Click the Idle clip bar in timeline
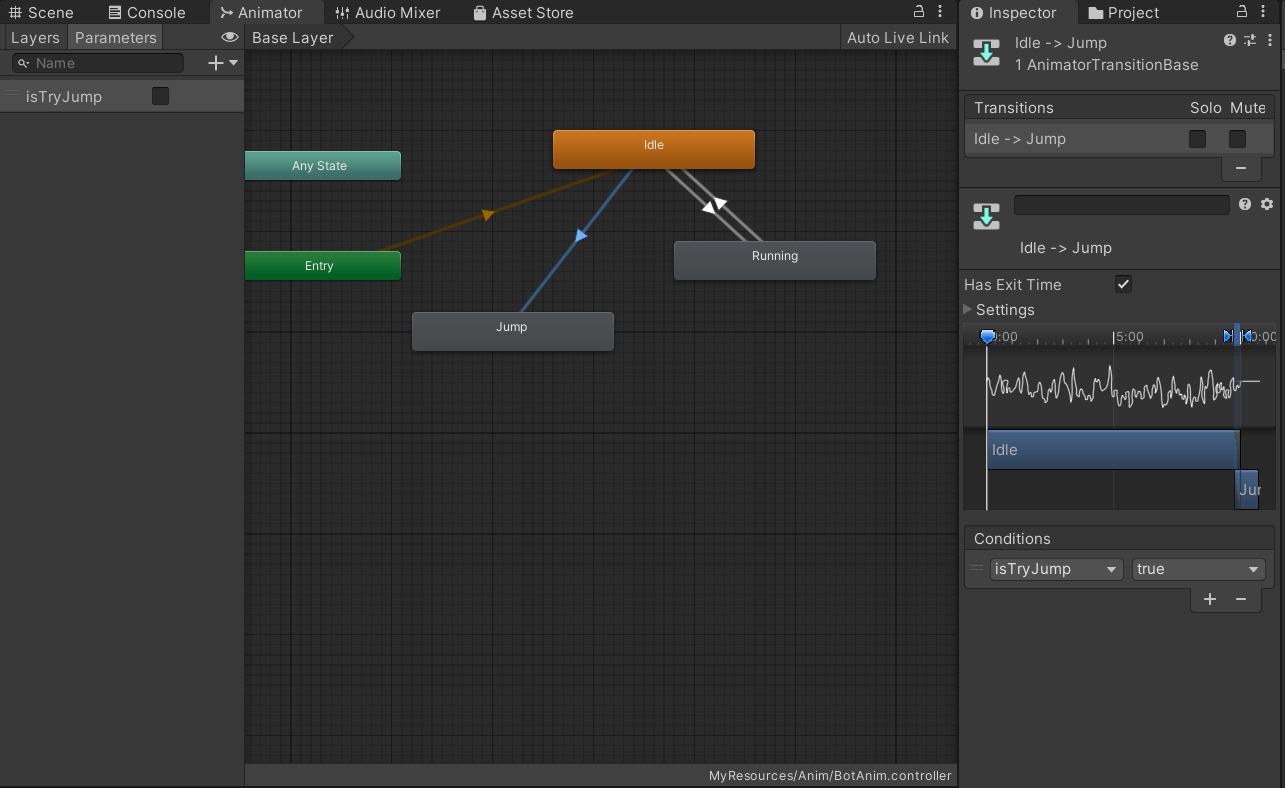 (1113, 450)
